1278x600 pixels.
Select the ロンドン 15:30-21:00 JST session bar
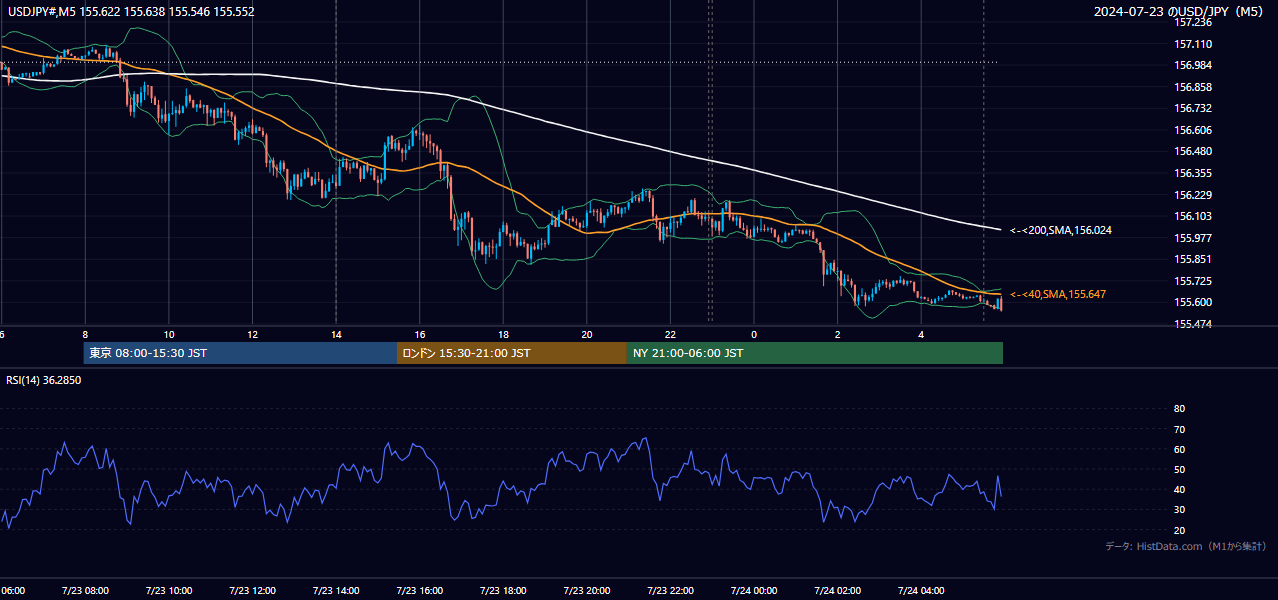512,353
